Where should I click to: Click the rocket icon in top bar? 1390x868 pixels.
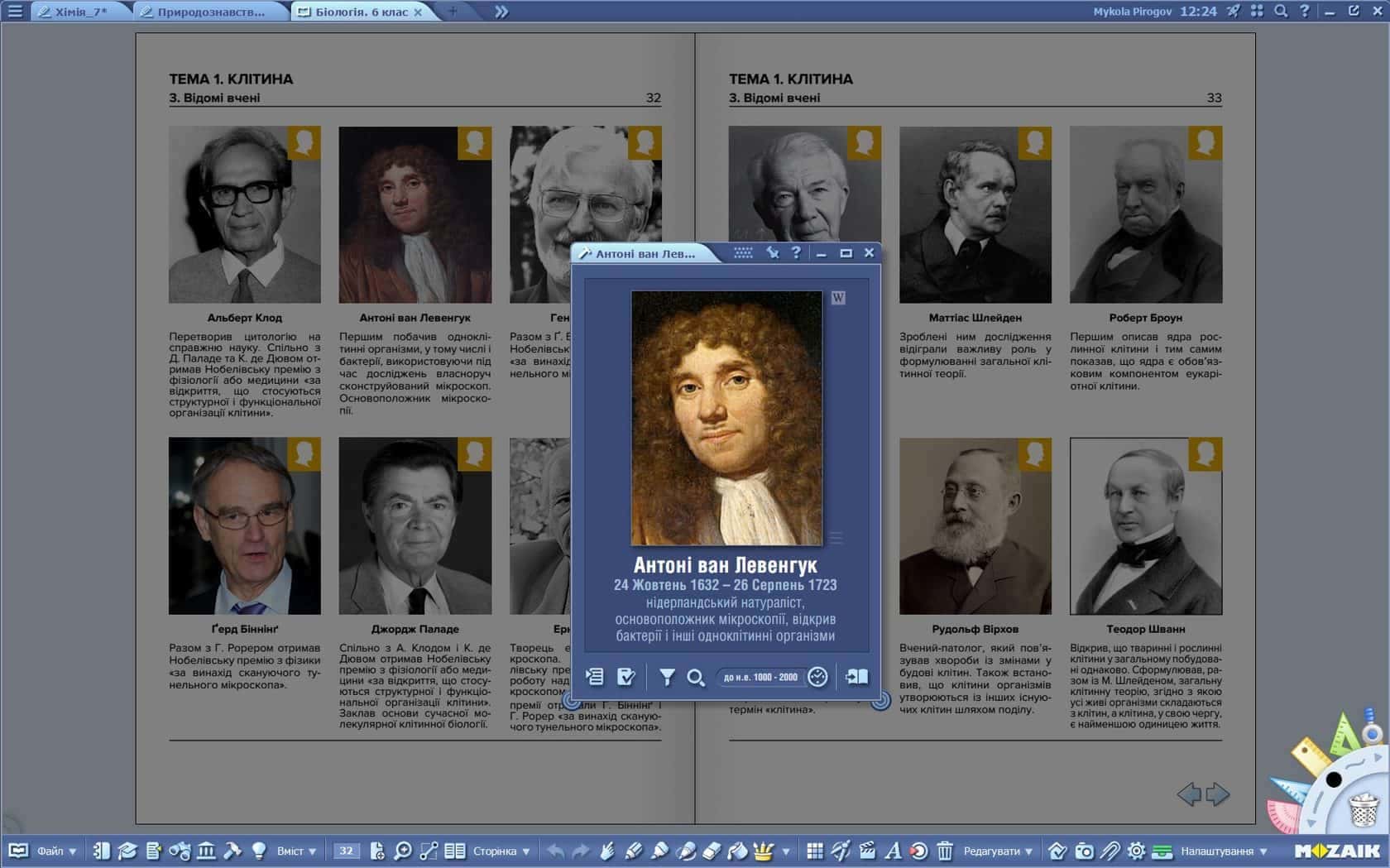1234,11
